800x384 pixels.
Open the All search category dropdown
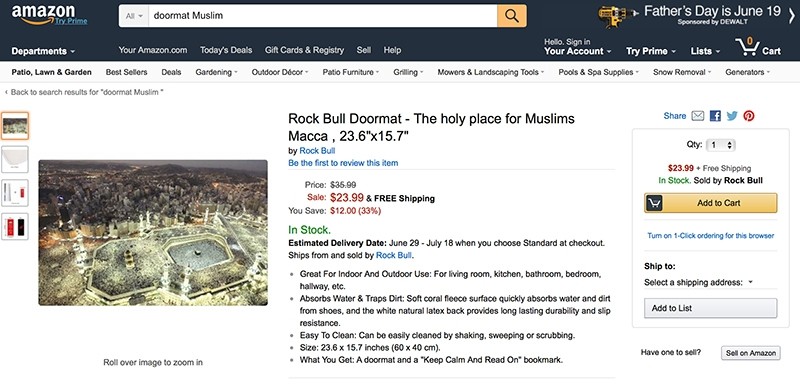click(134, 16)
